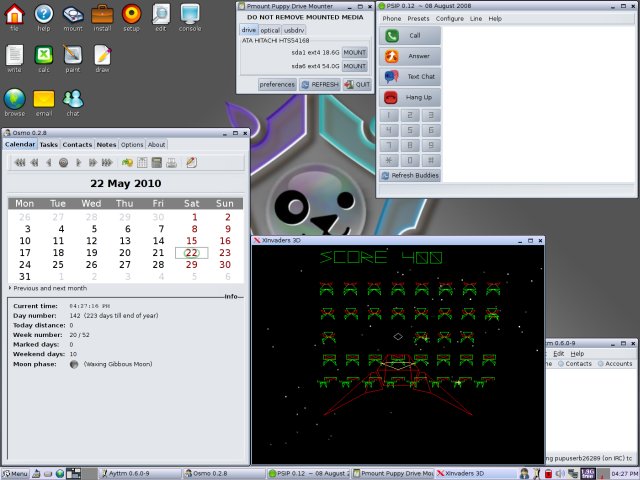Open the date calculator icon in Osmo
Image resolution: width=640 pixels, height=480 pixels.
(156, 163)
